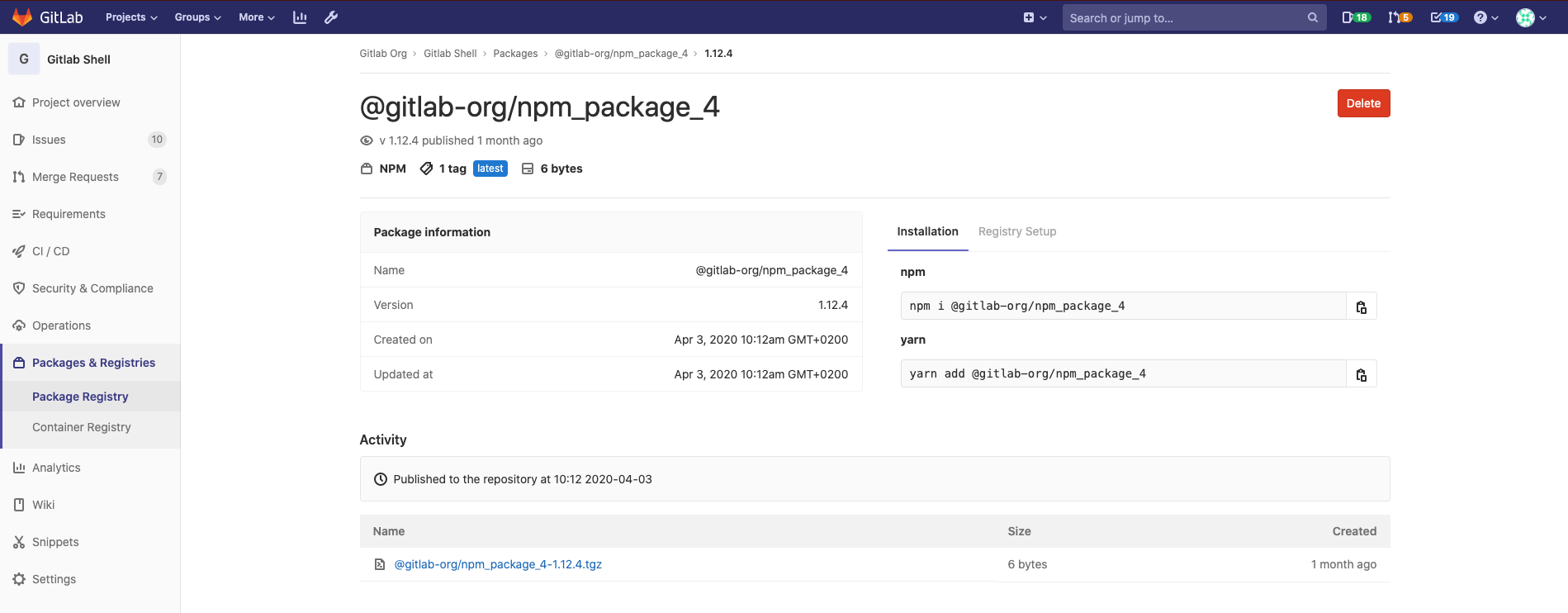The height and width of the screenshot is (613, 1568).
Task: Select the Installation tab
Action: click(927, 232)
